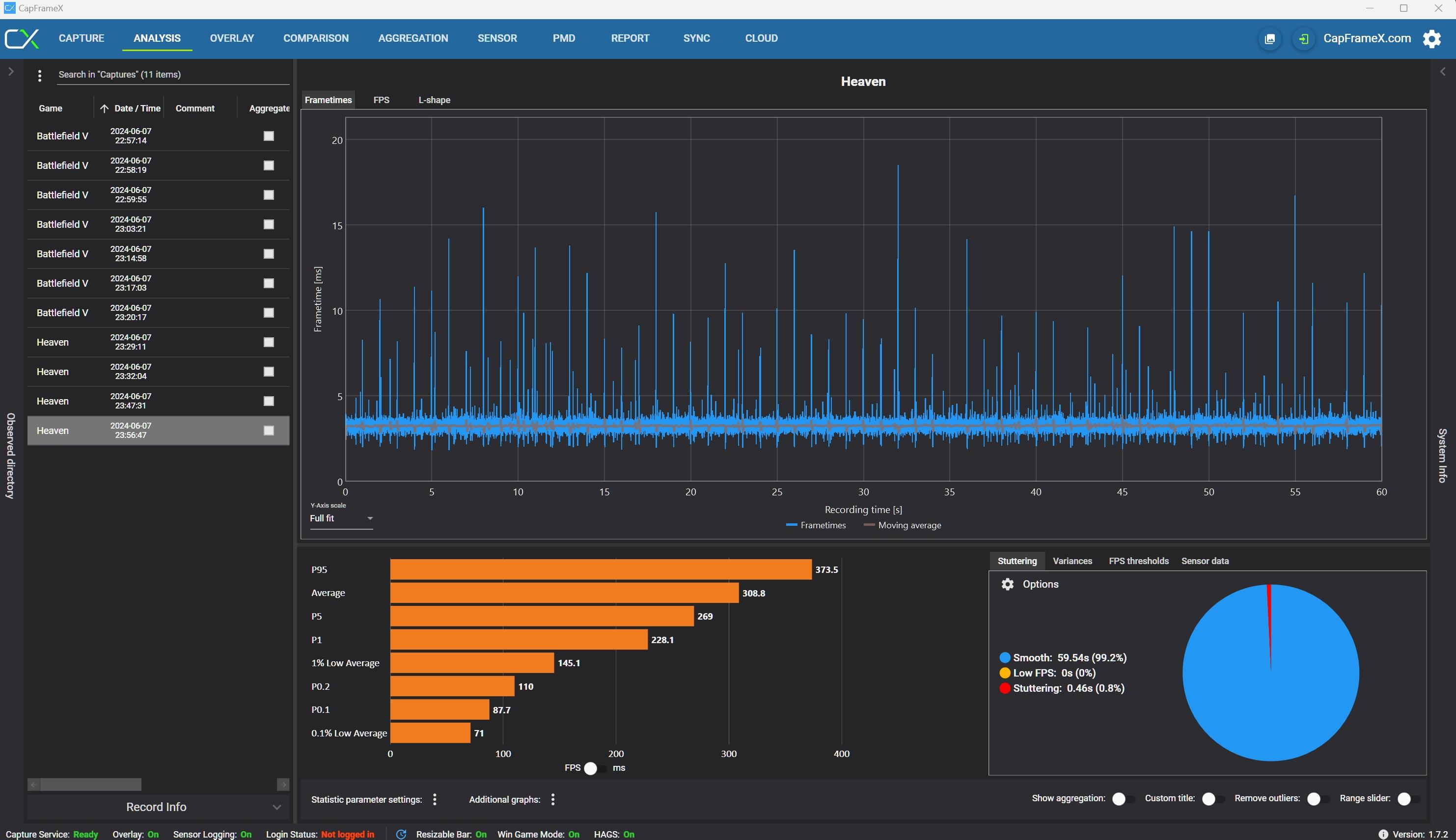
Task: Open the CapFrameX.com link
Action: [x=1367, y=39]
